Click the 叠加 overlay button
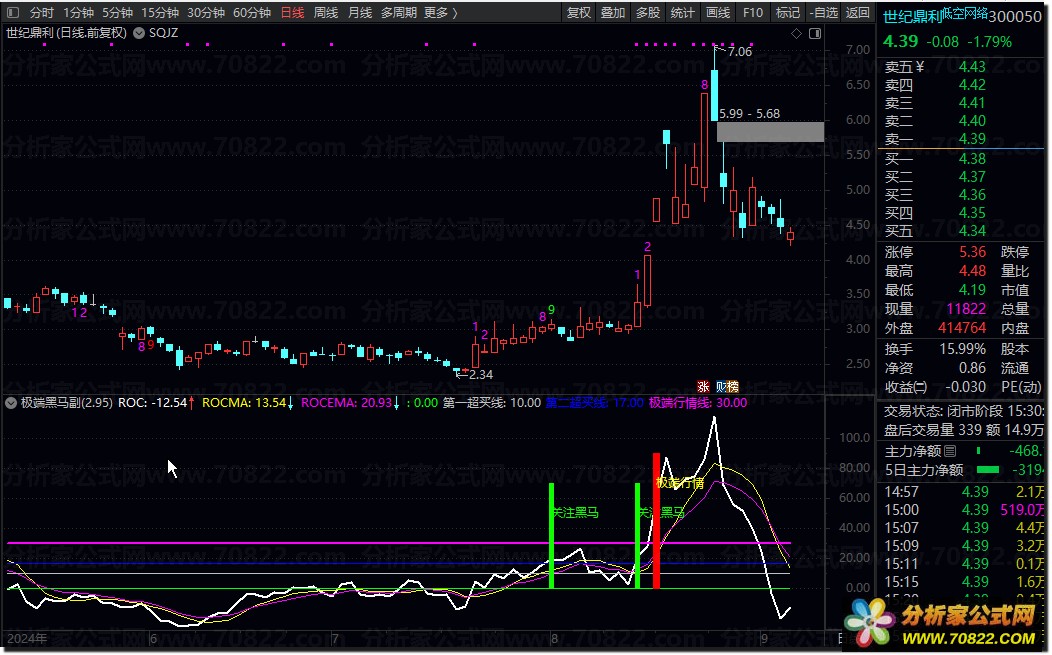 613,13
